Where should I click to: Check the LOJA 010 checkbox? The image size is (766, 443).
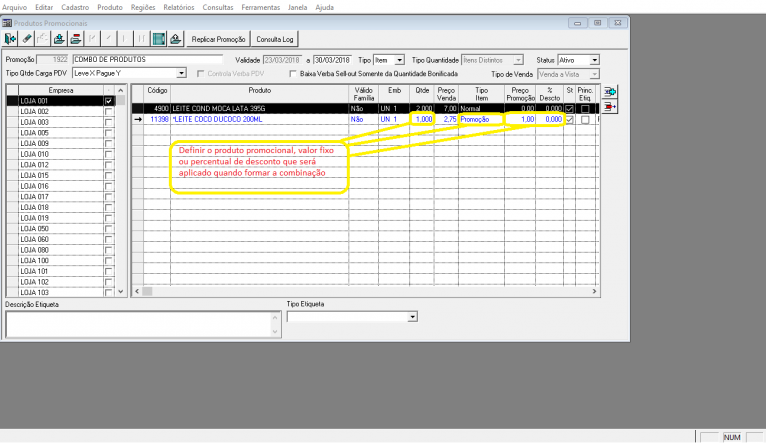pos(108,154)
